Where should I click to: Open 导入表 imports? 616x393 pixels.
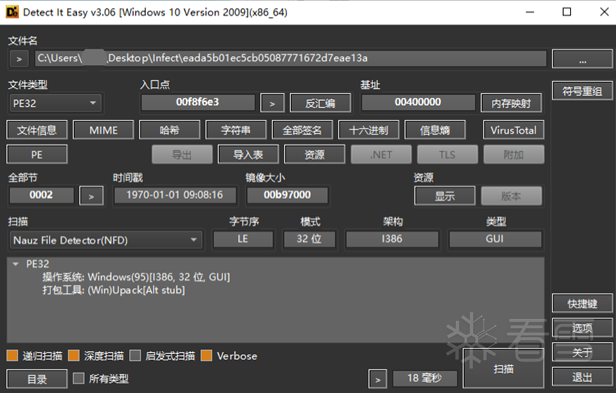(x=248, y=154)
